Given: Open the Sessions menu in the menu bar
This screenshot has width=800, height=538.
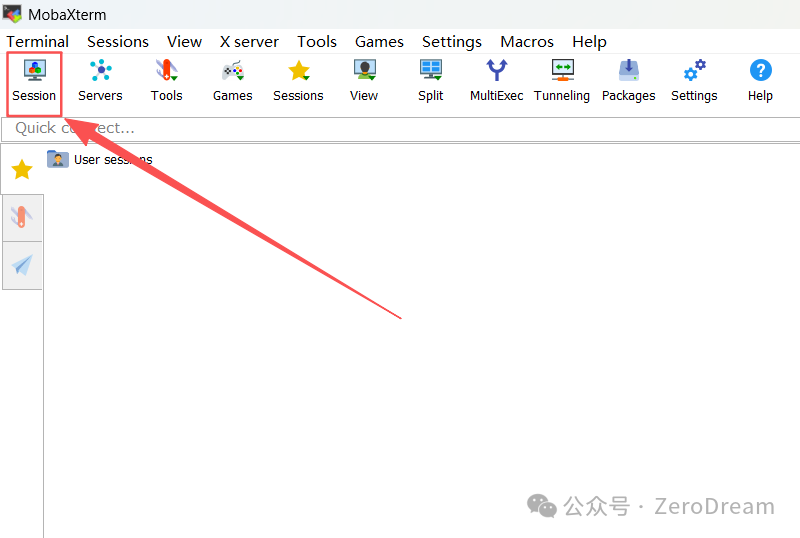Looking at the screenshot, I should (x=118, y=41).
